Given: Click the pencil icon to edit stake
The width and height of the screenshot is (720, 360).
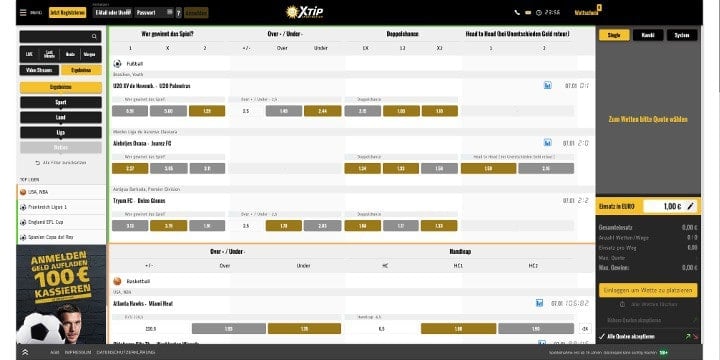Looking at the screenshot, I should (690, 207).
